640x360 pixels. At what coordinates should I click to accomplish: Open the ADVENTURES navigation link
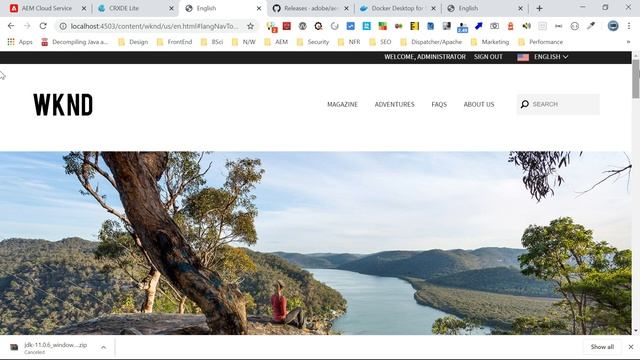(394, 104)
